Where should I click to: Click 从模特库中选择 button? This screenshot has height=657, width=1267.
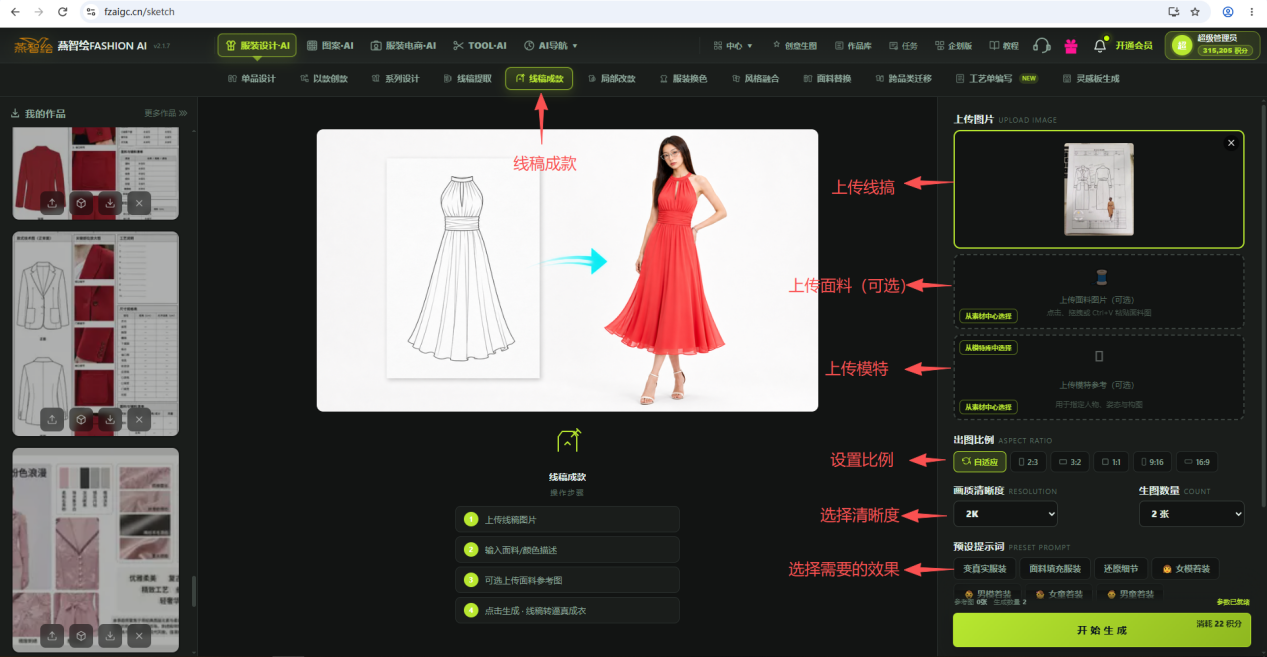pos(988,348)
